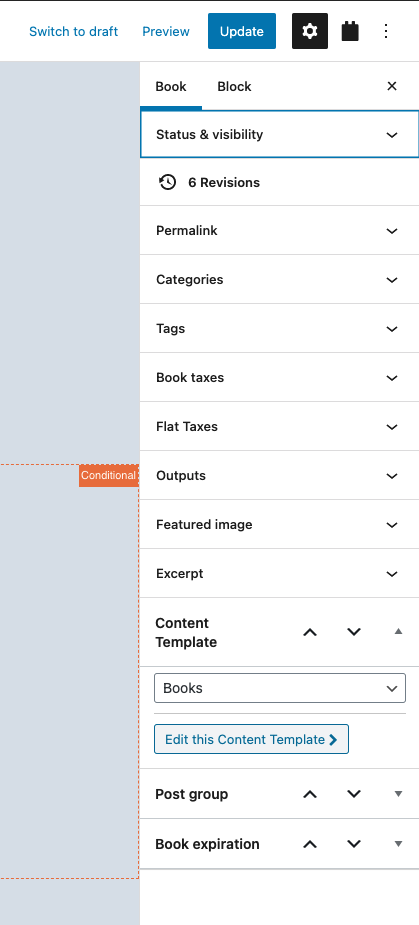Expand the Book taxes panel
Viewport: 419px width, 925px height.
pos(280,378)
